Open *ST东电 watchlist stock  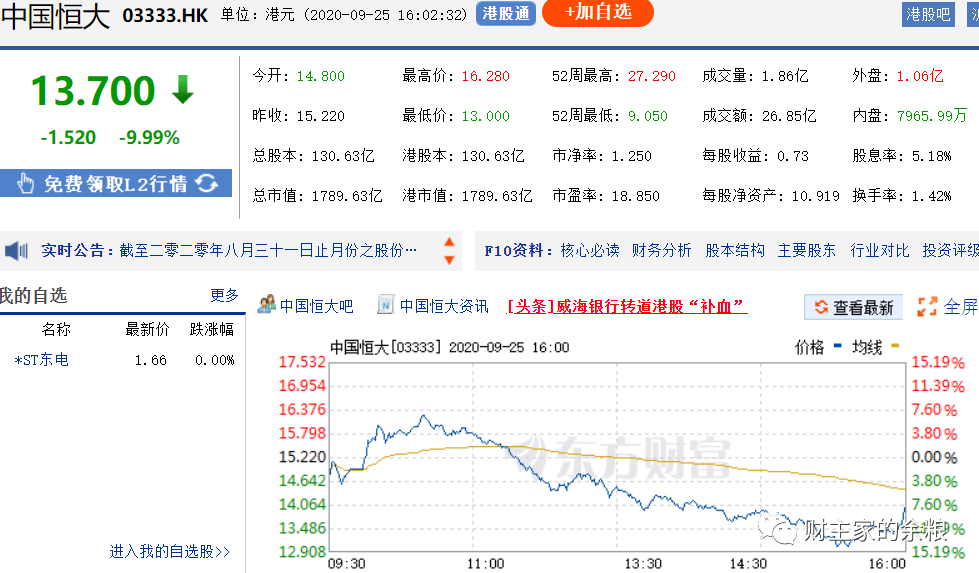click(41, 360)
